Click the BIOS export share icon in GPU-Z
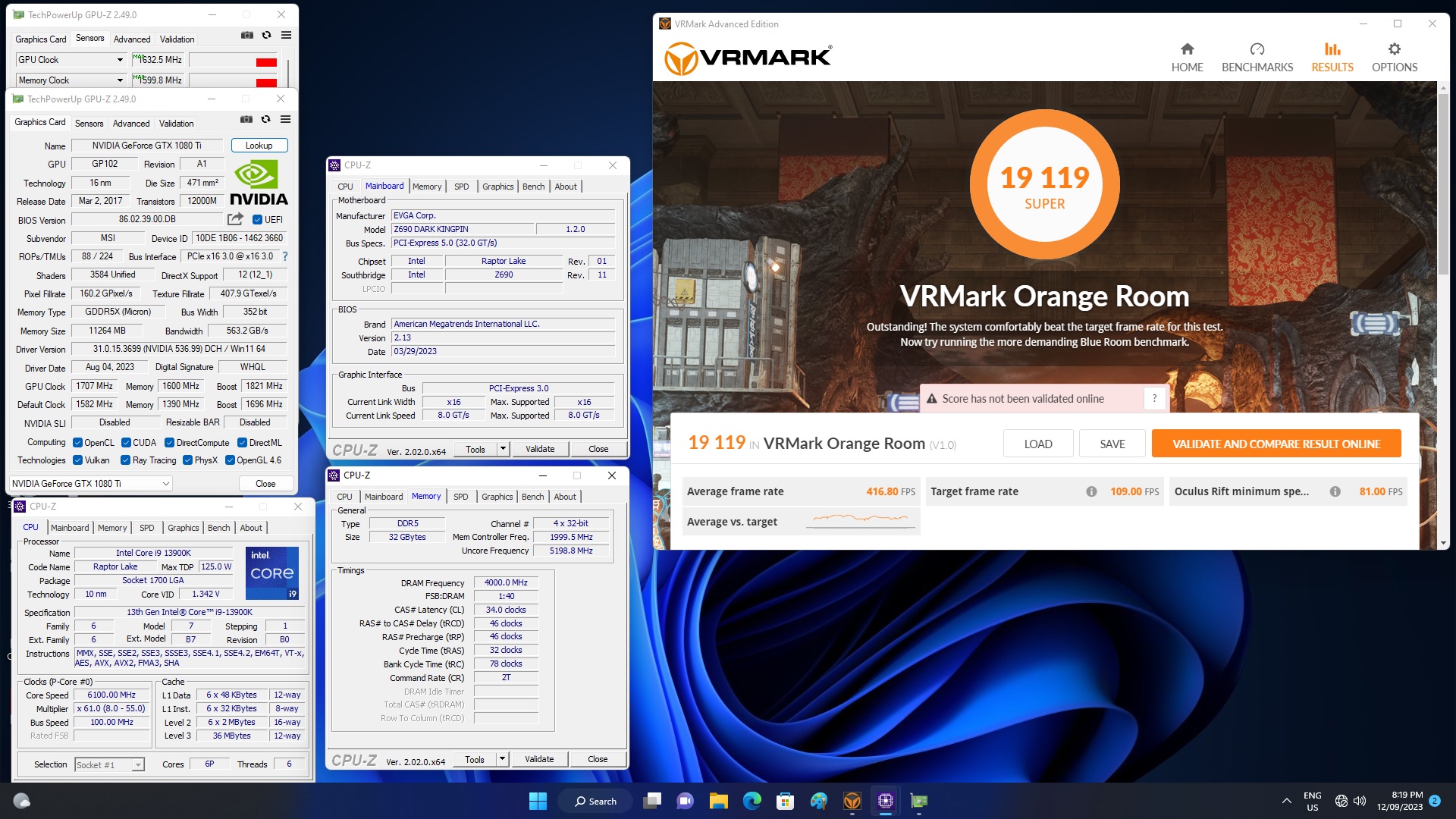This screenshot has height=819, width=1456. pos(235,219)
